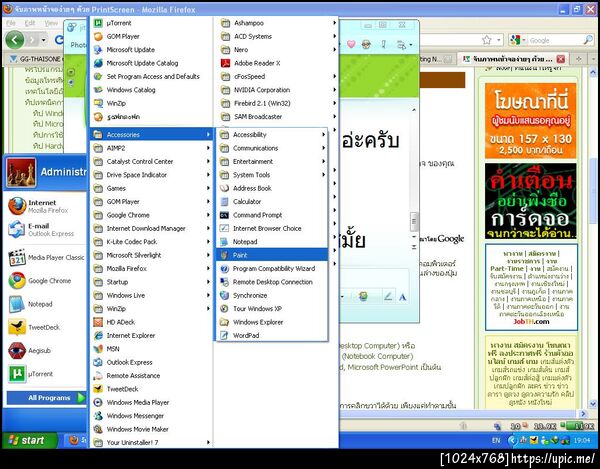Expand the NVIDIA Corporation folder

(x=278, y=90)
